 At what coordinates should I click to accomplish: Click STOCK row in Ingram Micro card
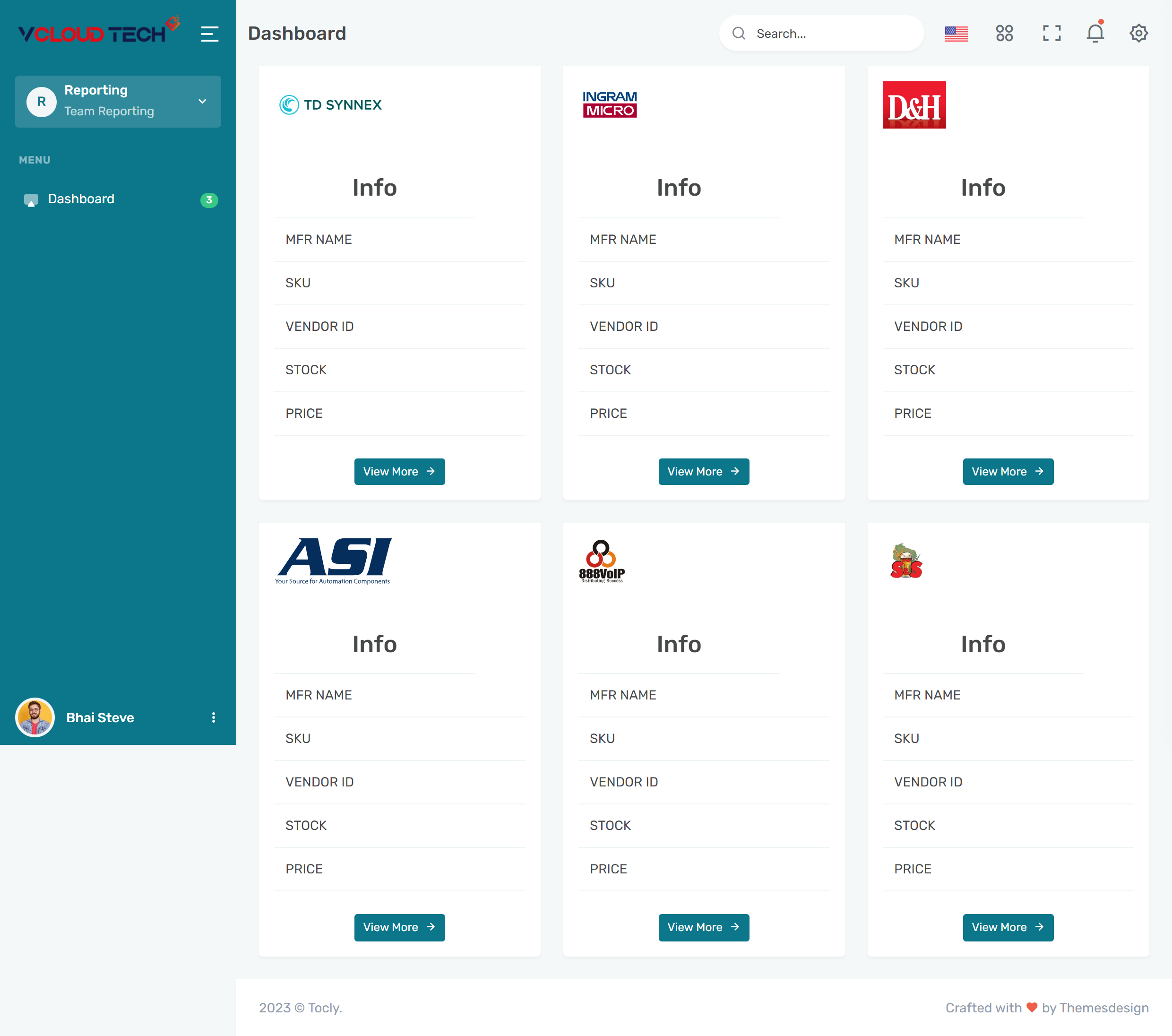tap(704, 371)
